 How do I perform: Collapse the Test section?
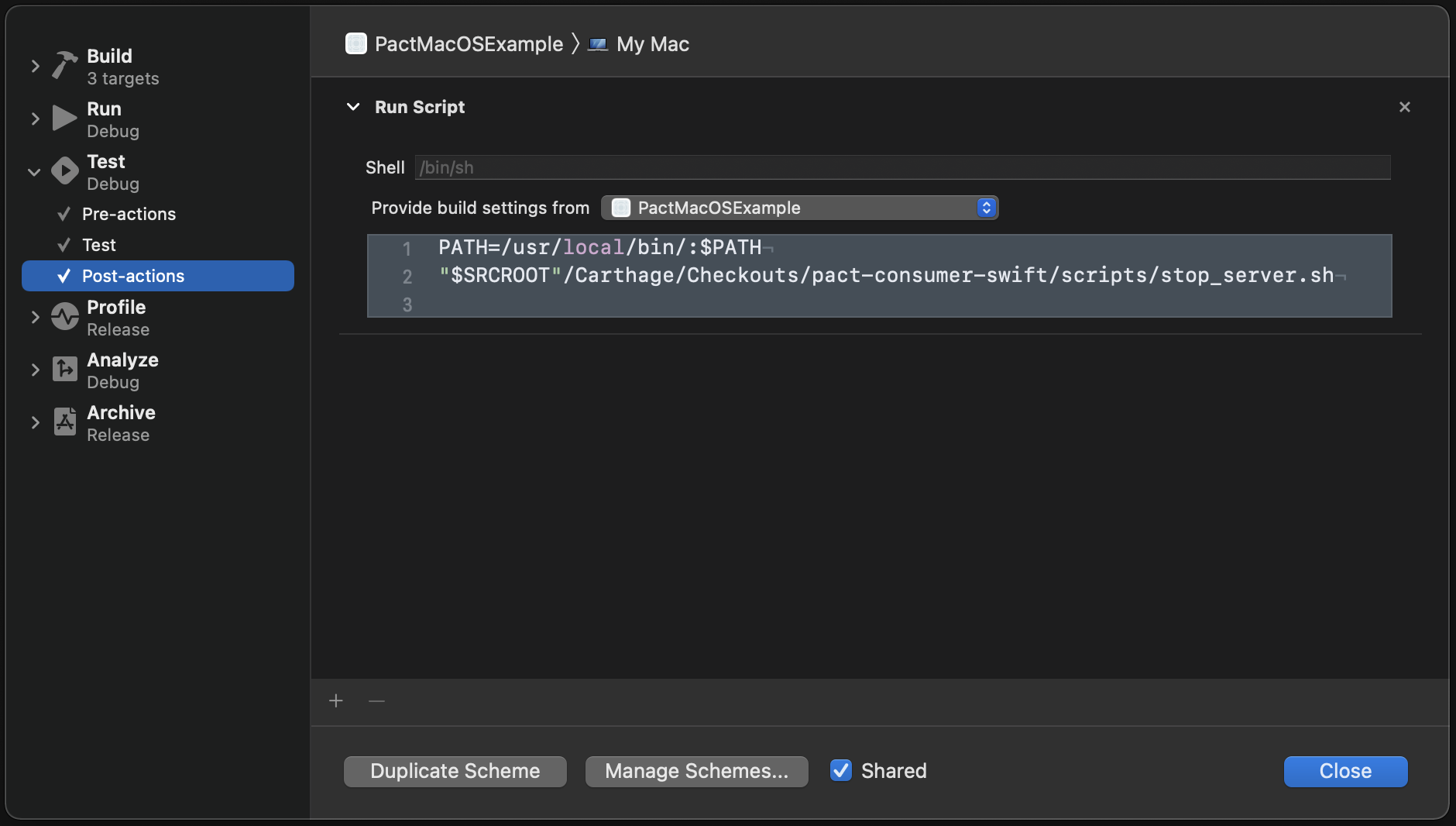point(34,171)
